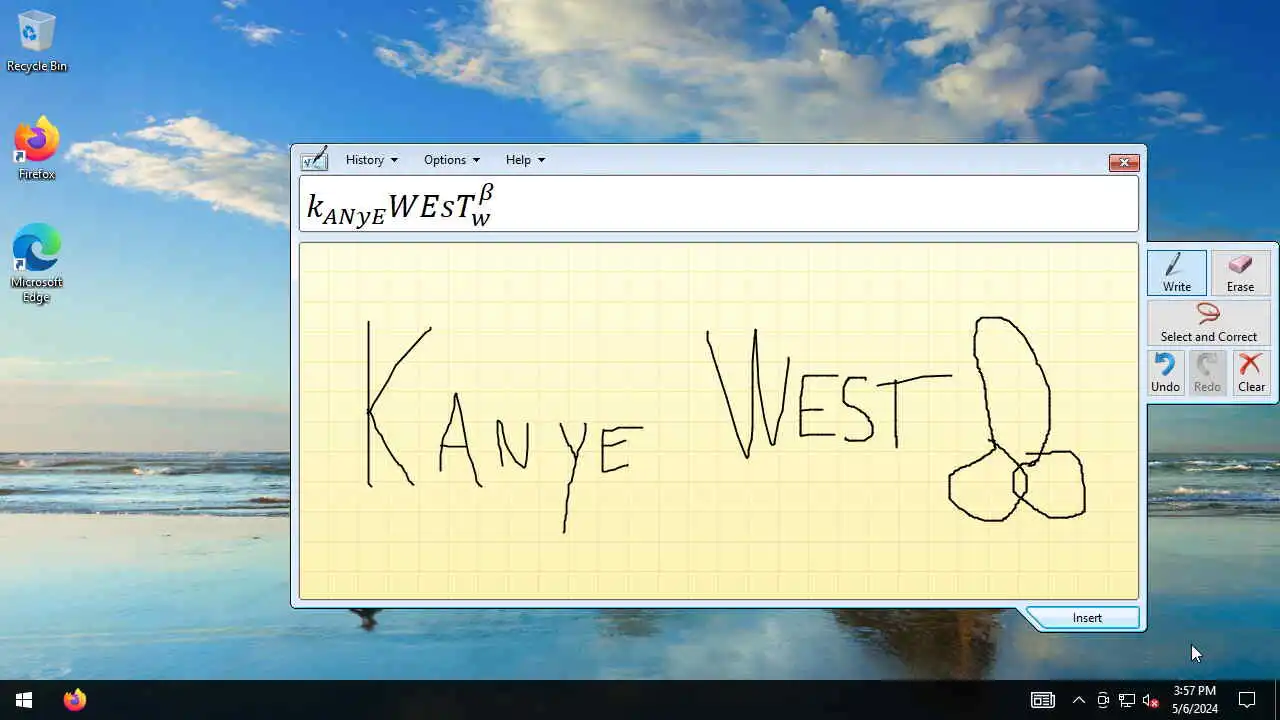This screenshot has height=720, width=1280.
Task: Click the greyed-out Redo button
Action: click(1207, 372)
